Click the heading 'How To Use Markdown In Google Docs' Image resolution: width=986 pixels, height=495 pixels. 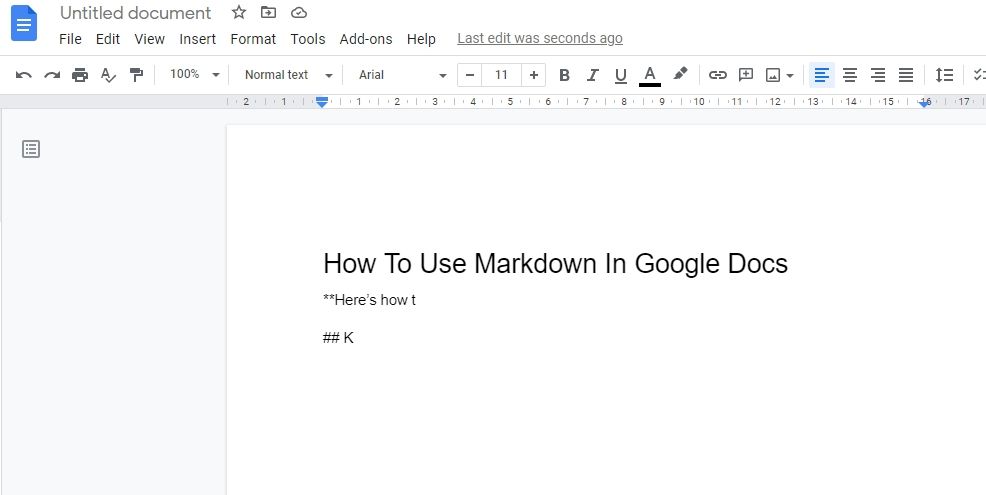click(x=555, y=264)
